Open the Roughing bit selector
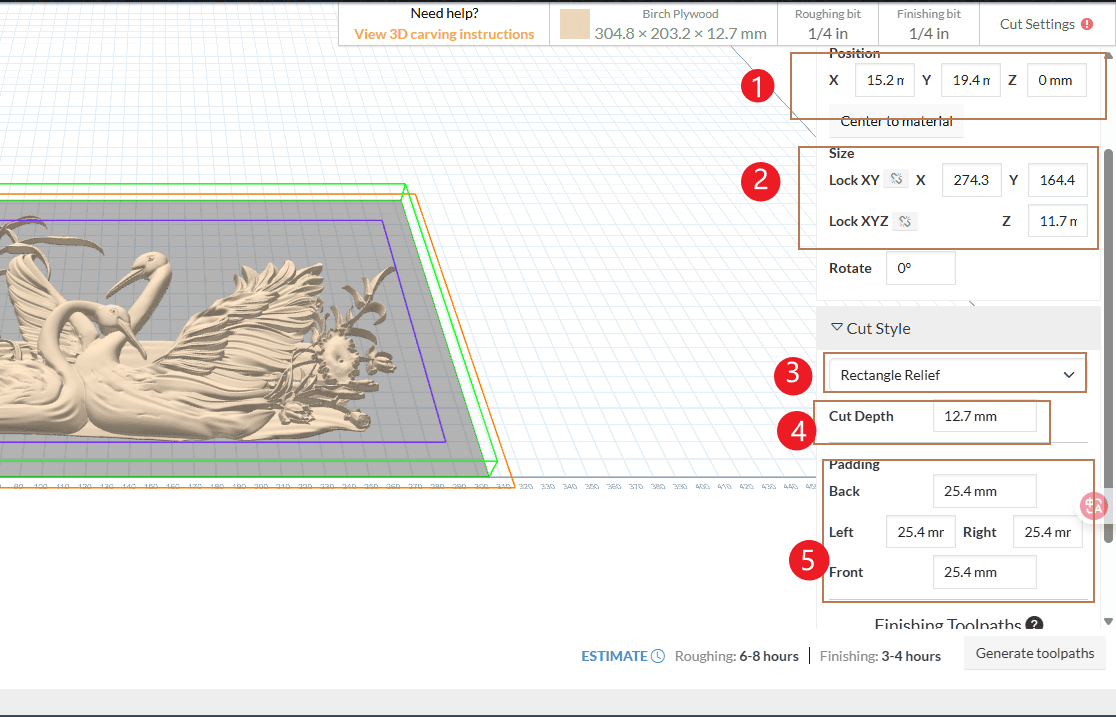 pyautogui.click(x=828, y=24)
